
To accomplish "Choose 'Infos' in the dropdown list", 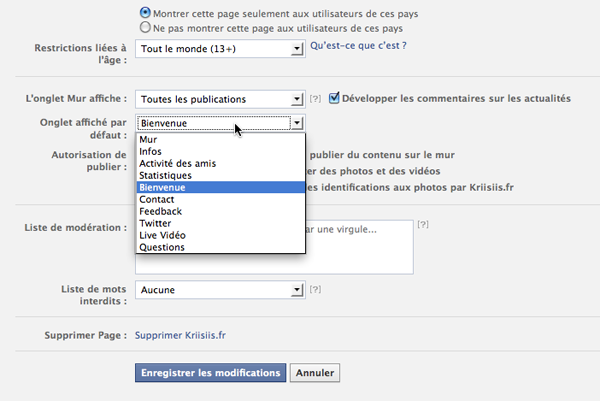I will pyautogui.click(x=151, y=151).
